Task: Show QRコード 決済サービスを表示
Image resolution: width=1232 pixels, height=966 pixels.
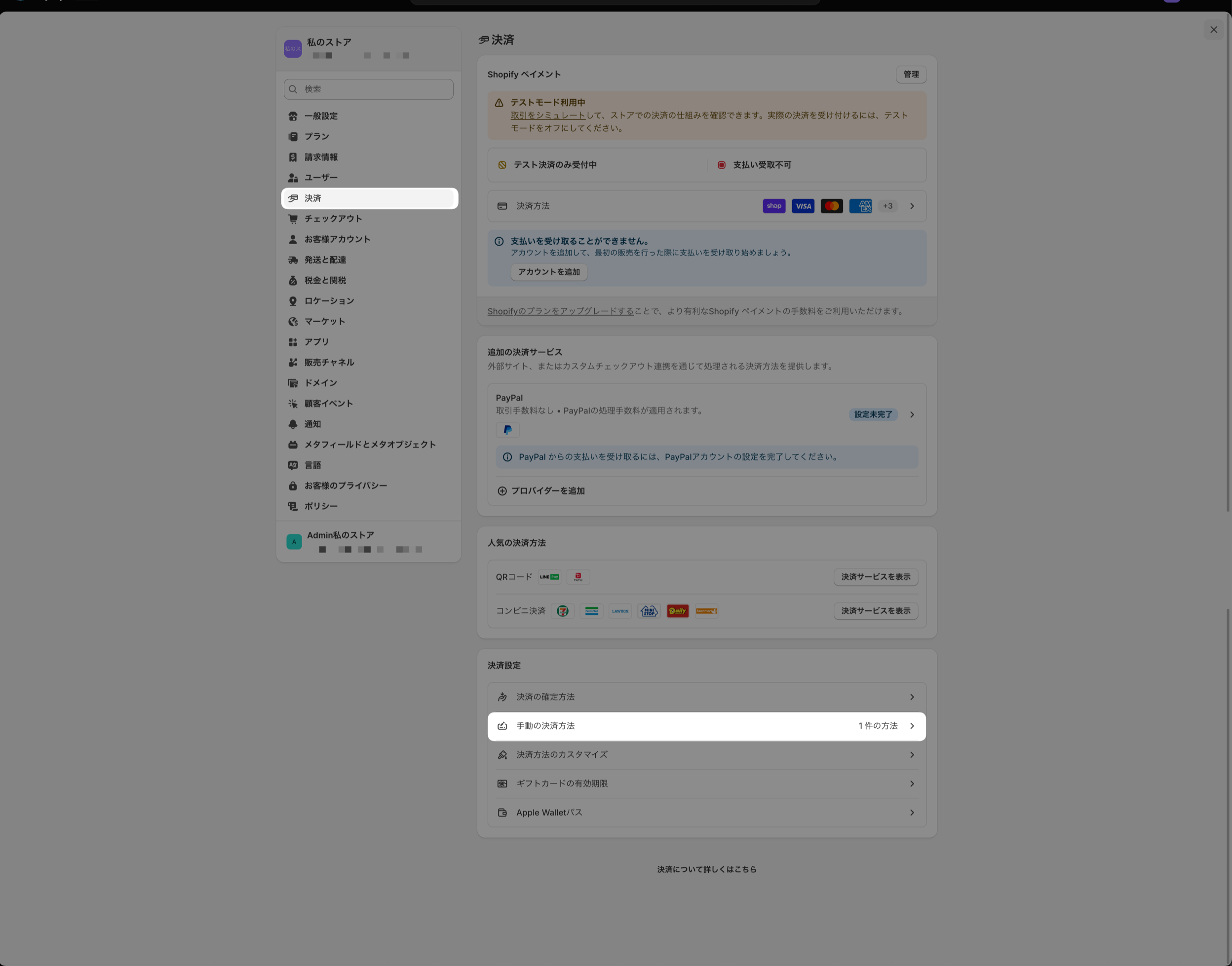Action: click(x=876, y=577)
